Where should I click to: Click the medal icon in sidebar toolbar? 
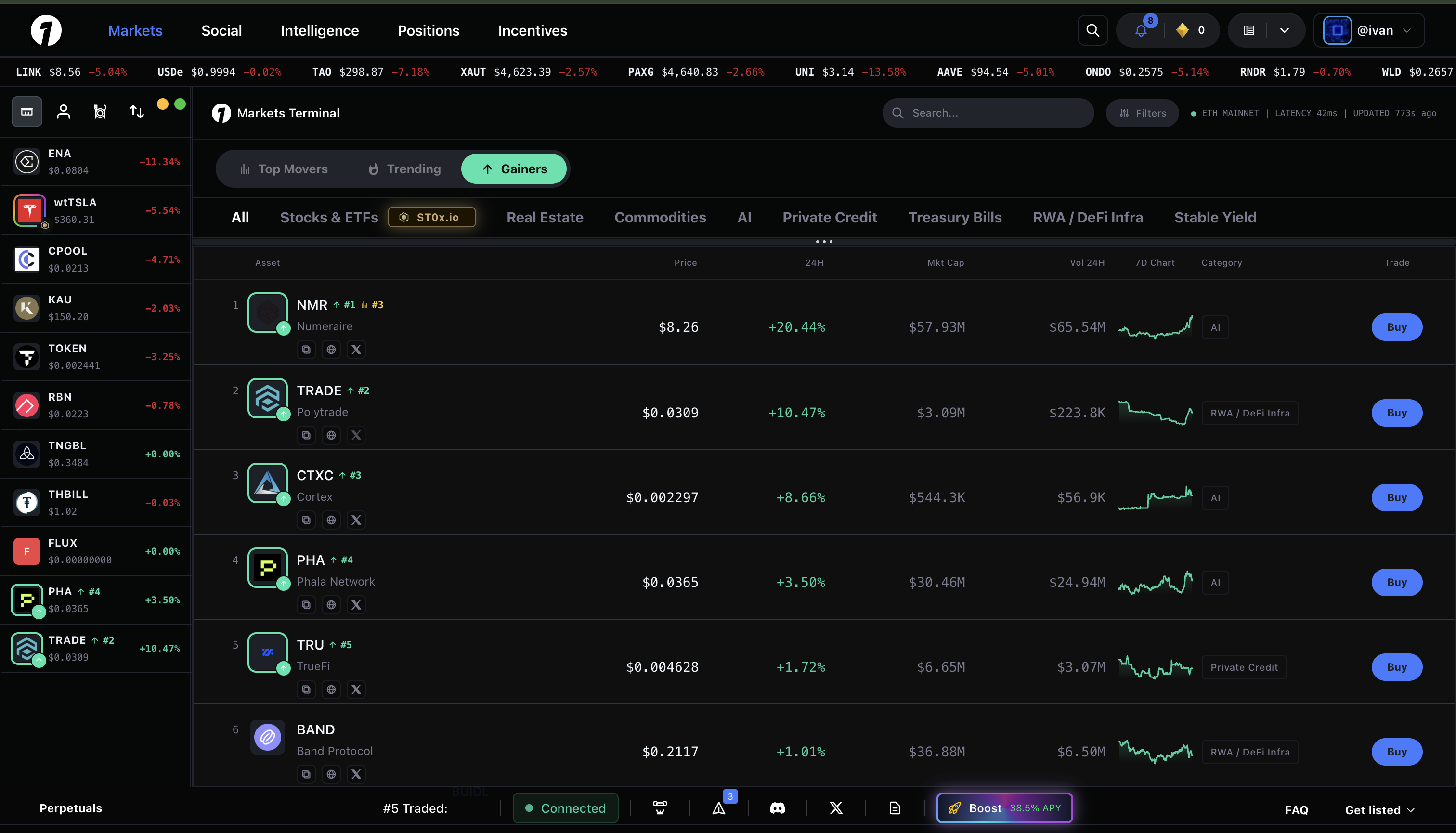click(x=100, y=112)
